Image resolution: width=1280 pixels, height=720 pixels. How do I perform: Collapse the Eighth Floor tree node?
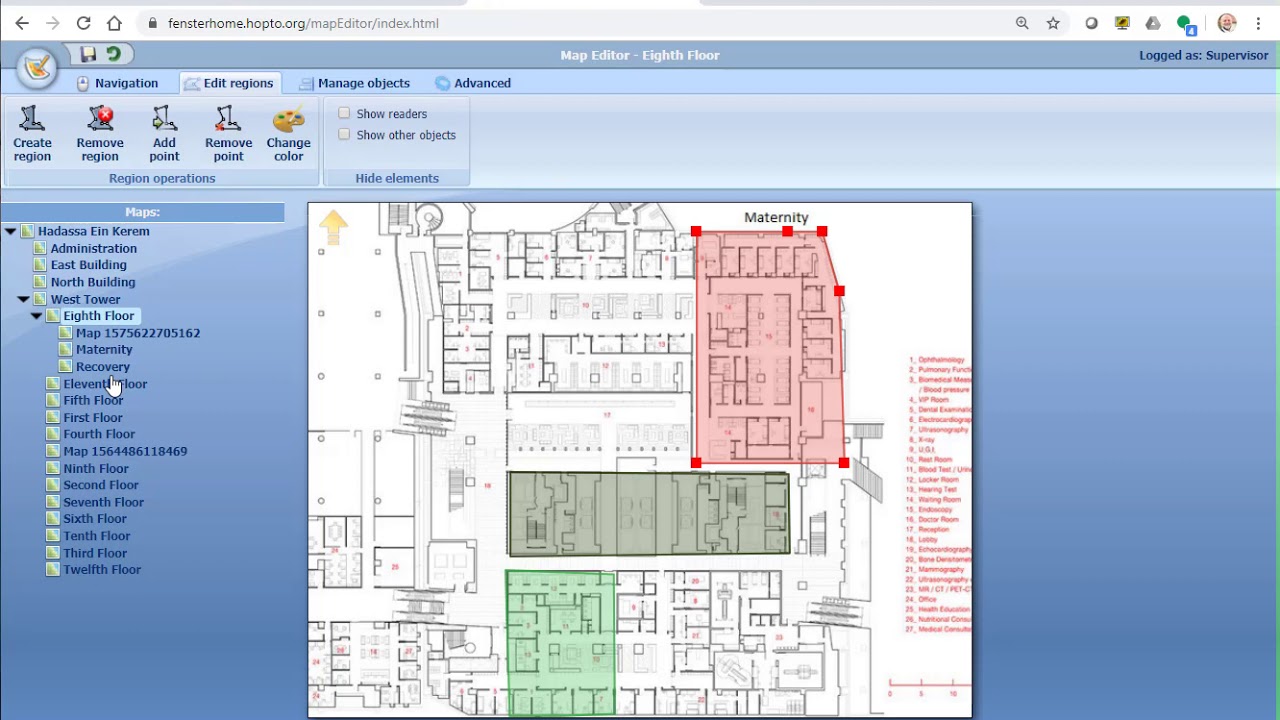(x=36, y=316)
